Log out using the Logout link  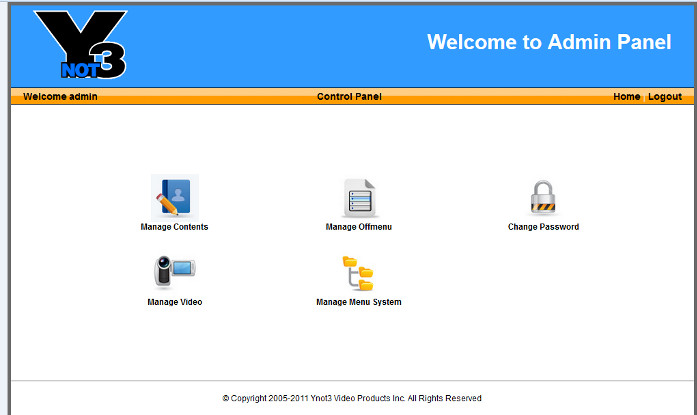[x=664, y=97]
